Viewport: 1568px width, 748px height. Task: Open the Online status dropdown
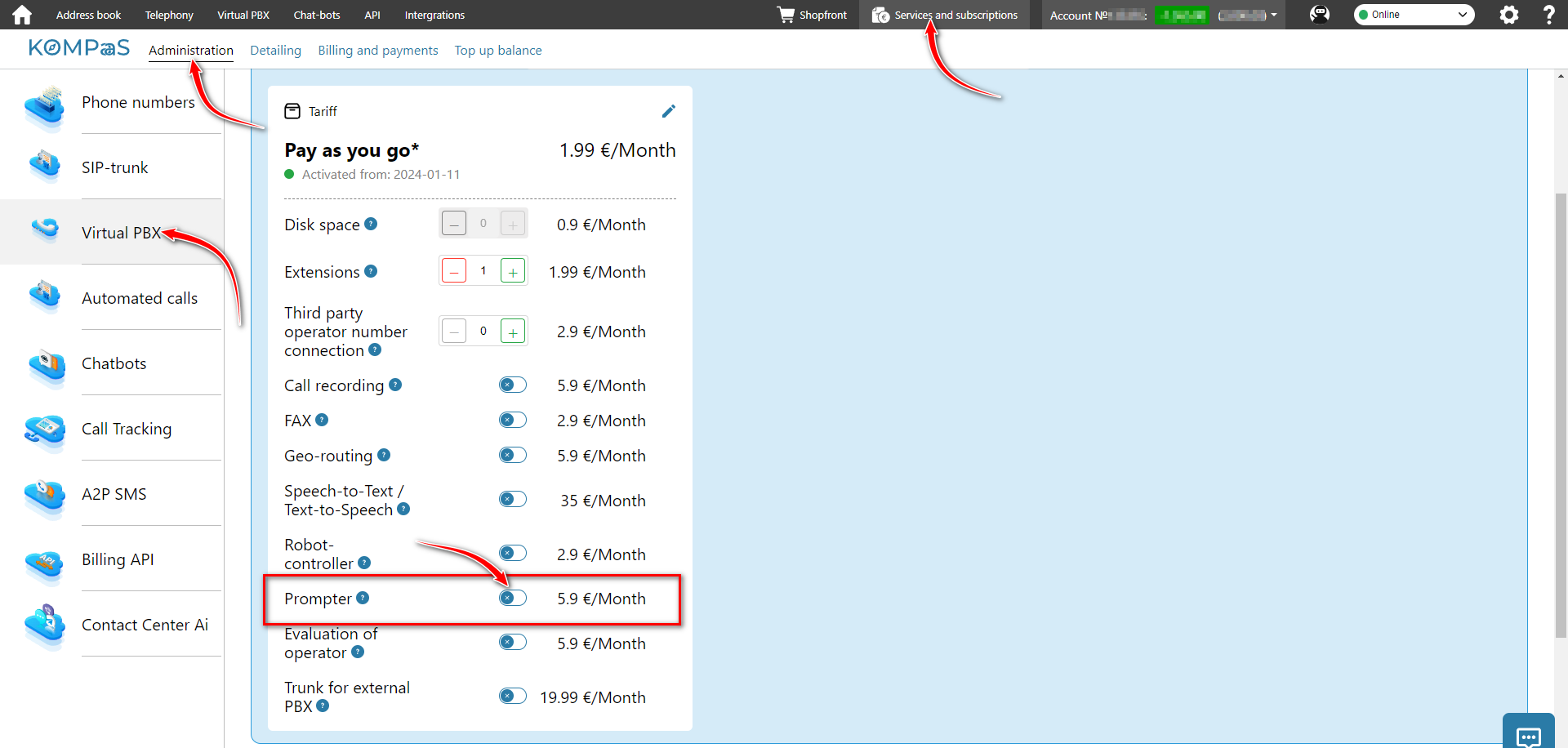pyautogui.click(x=1414, y=15)
